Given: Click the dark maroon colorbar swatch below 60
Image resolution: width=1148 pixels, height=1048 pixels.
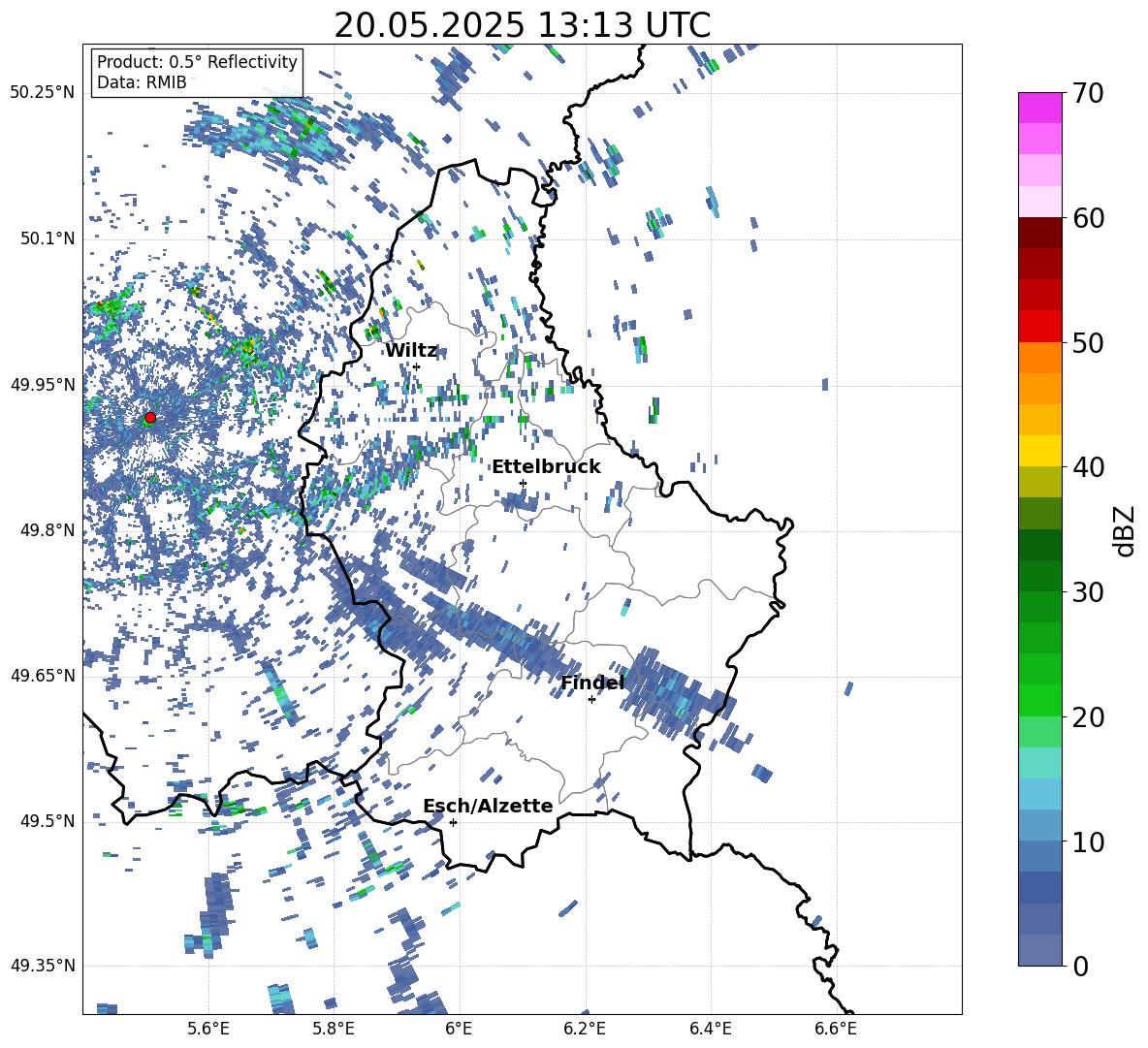Looking at the screenshot, I should [1039, 233].
